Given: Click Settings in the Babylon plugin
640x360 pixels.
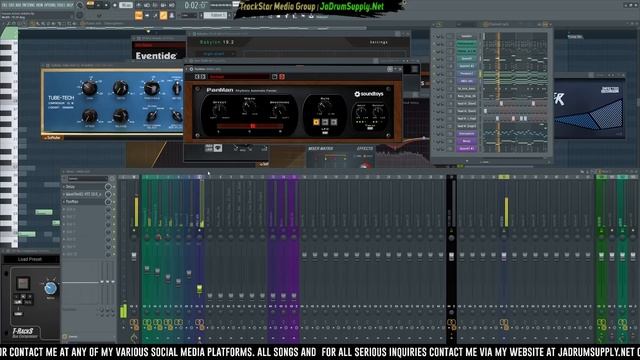Looking at the screenshot, I should [378, 42].
